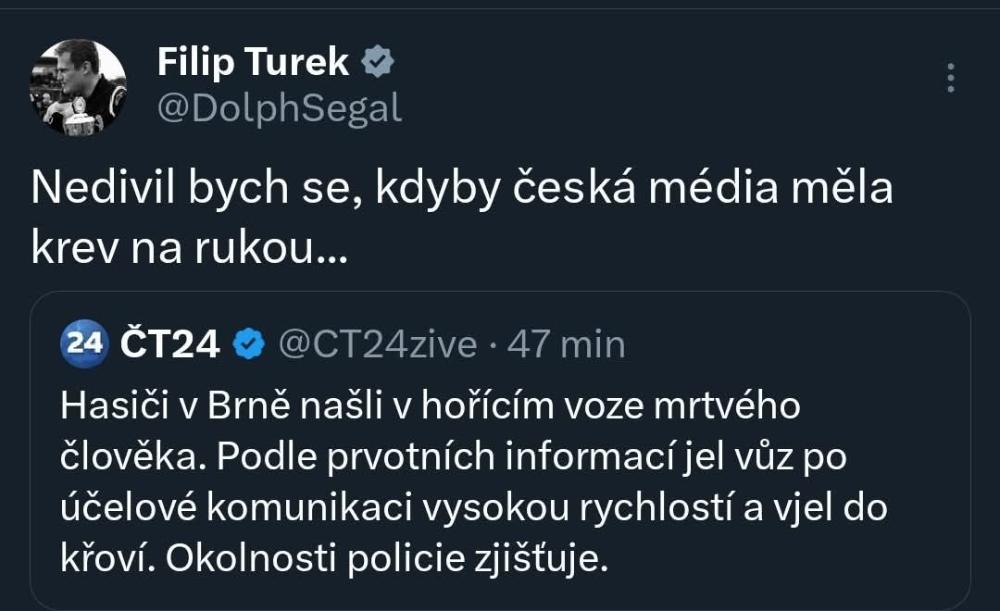Image resolution: width=1000 pixels, height=611 pixels.
Task: Click the Filip Turek display name
Action: click(x=253, y=62)
